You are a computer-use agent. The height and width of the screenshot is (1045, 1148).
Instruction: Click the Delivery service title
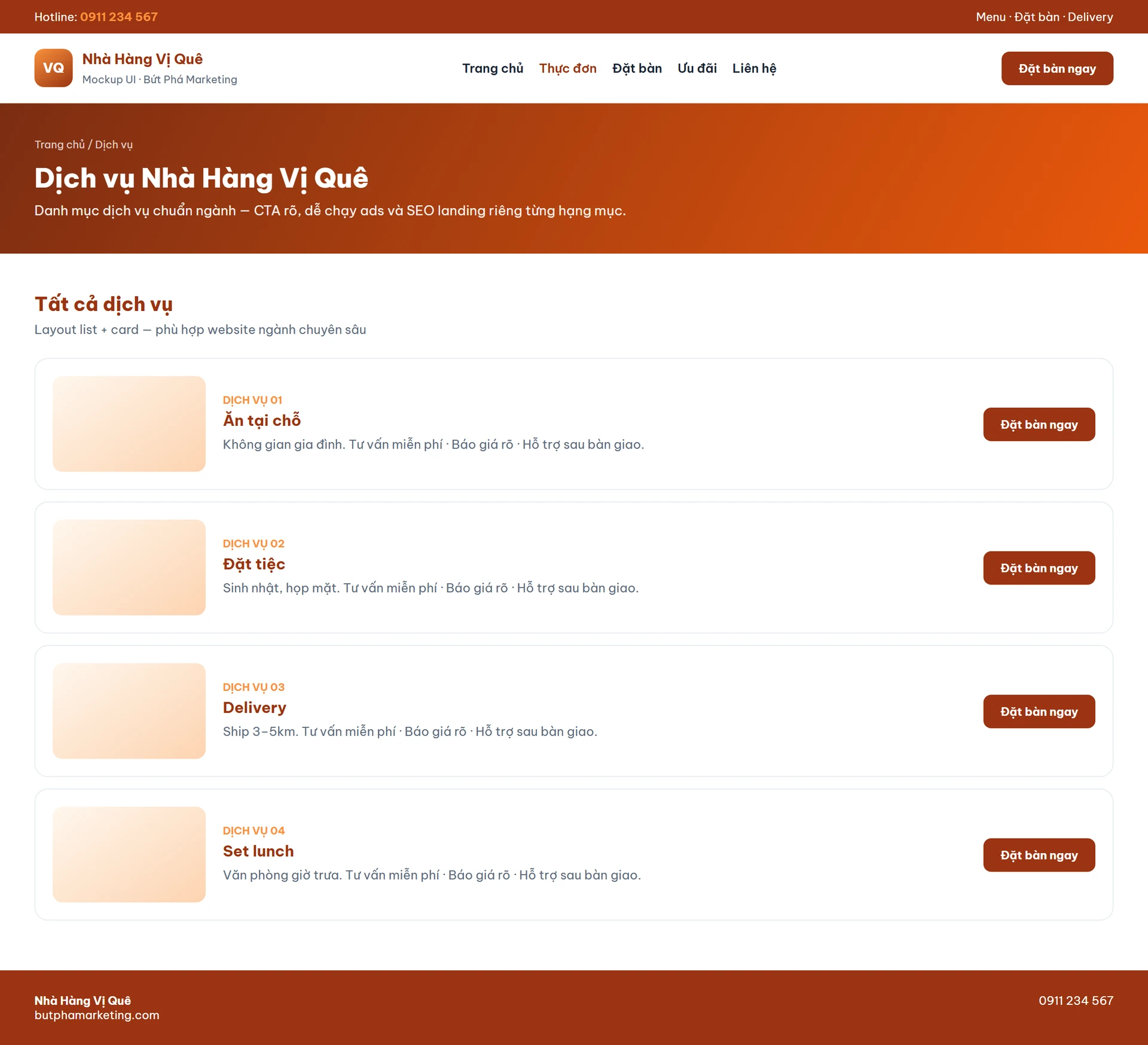tap(255, 708)
